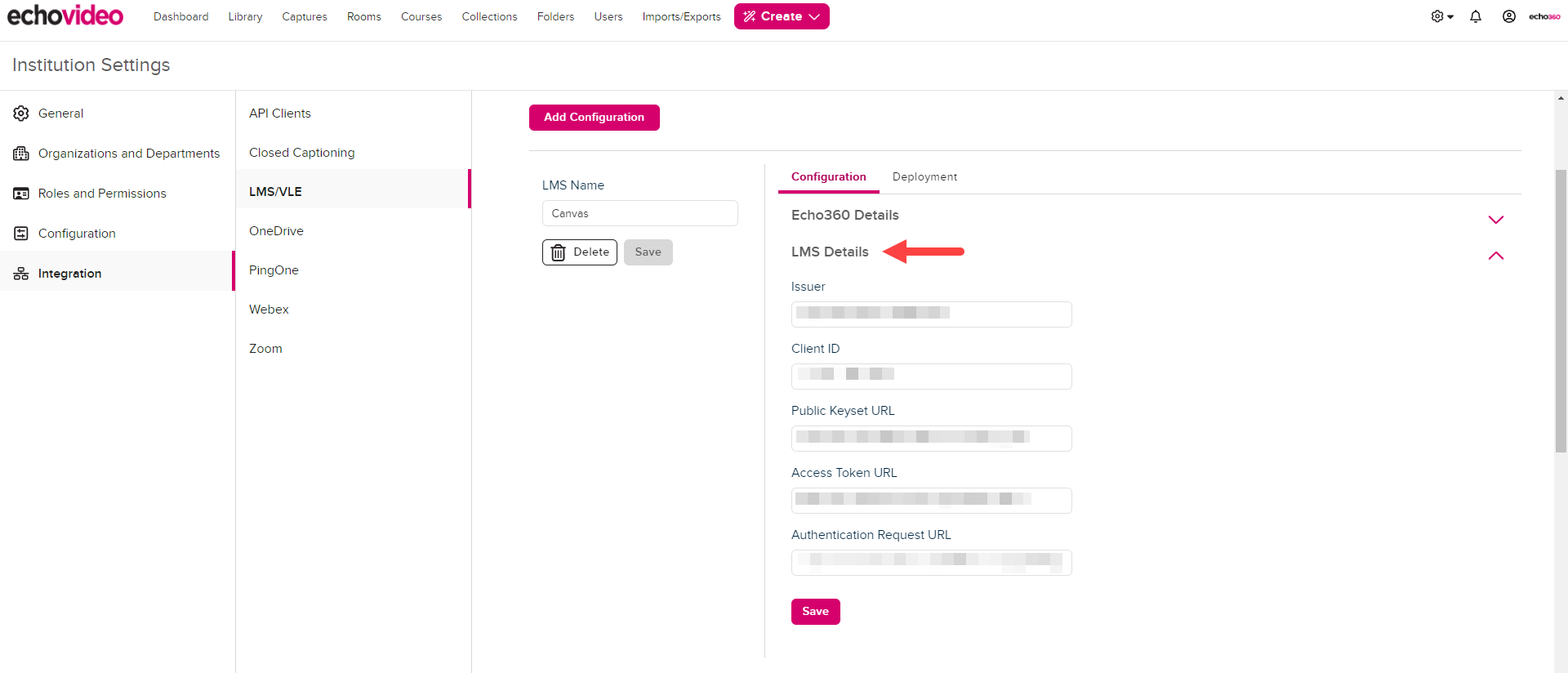Viewport: 1568px width, 673px height.
Task: Navigate to Courses
Action: pos(421,16)
